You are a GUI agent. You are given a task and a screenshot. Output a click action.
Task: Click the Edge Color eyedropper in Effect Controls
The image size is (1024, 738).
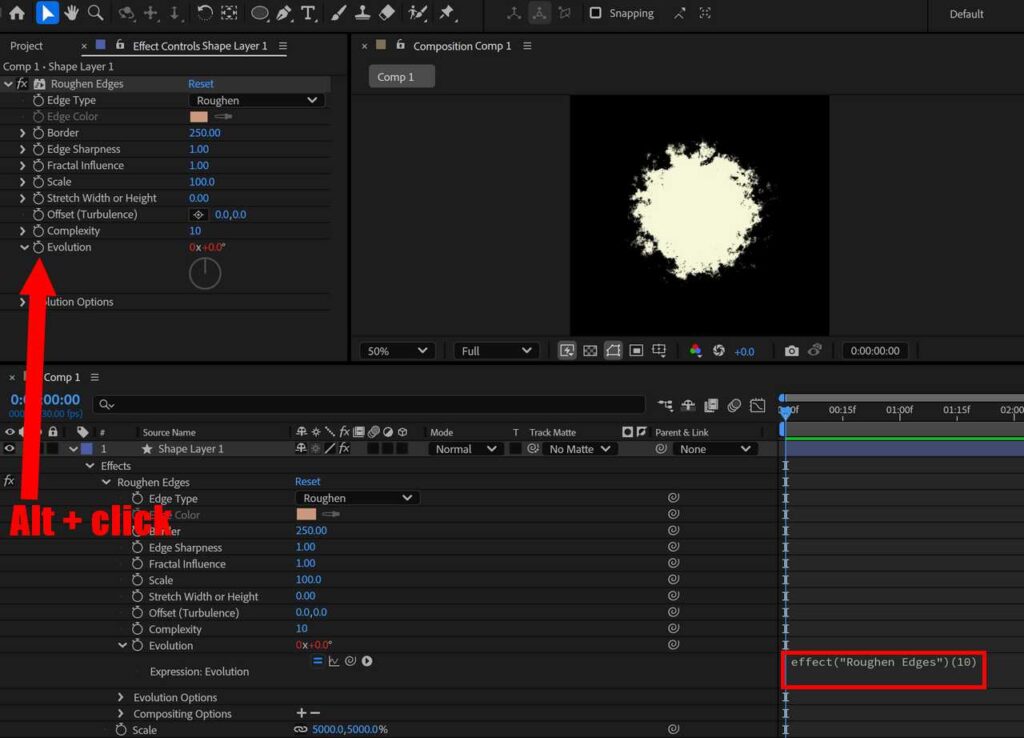click(x=223, y=116)
